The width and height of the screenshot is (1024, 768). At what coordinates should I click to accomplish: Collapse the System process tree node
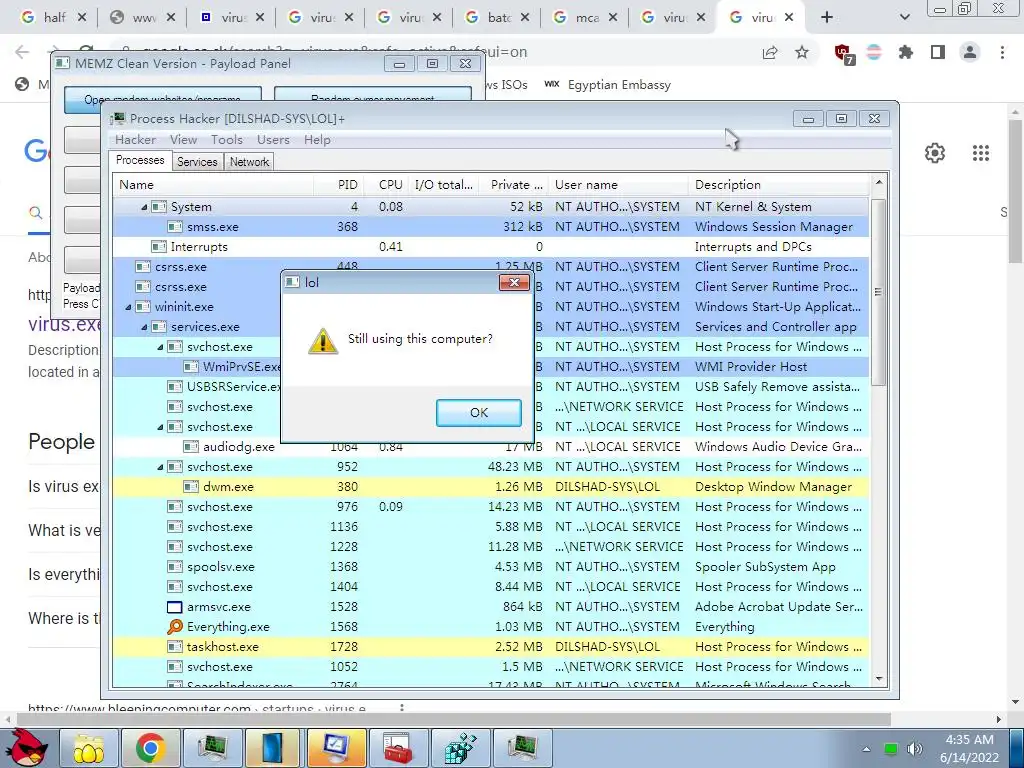(x=144, y=207)
